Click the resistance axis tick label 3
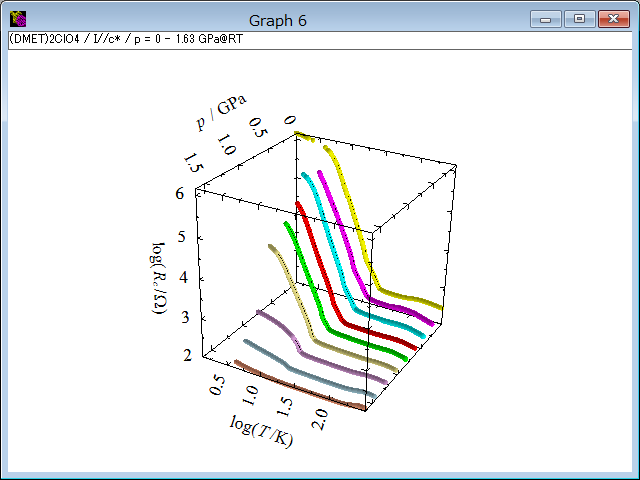 point(185,317)
